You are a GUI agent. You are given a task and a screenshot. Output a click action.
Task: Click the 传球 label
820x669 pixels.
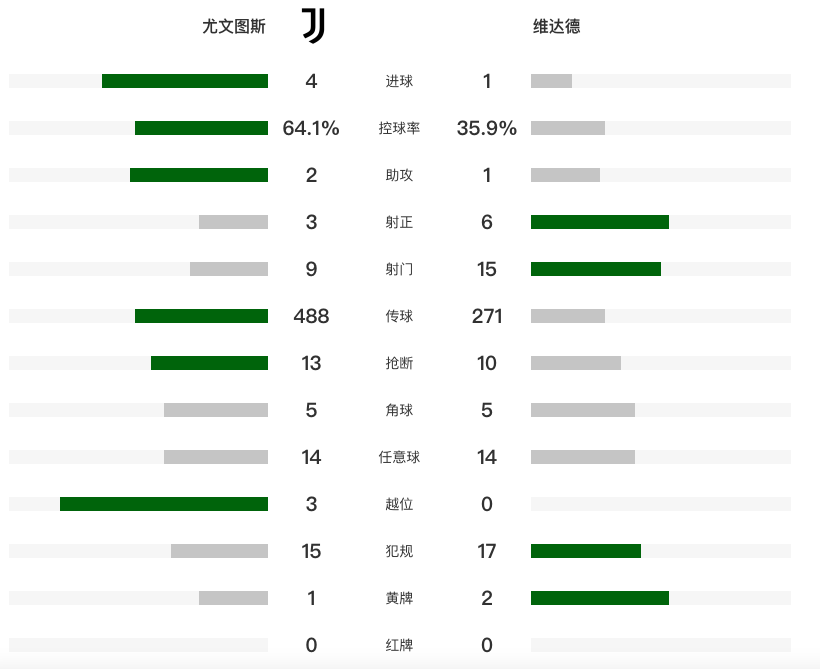pyautogui.click(x=399, y=316)
